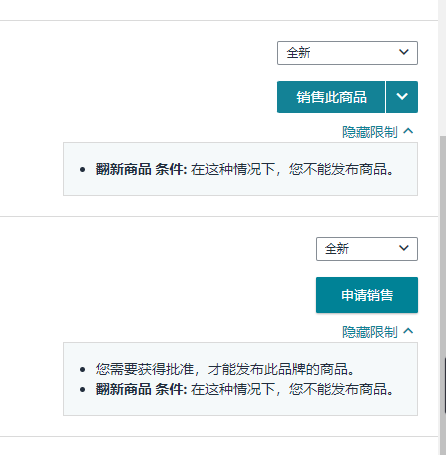Click the 申请销售 button
The height and width of the screenshot is (455, 446).
pyautogui.click(x=367, y=295)
